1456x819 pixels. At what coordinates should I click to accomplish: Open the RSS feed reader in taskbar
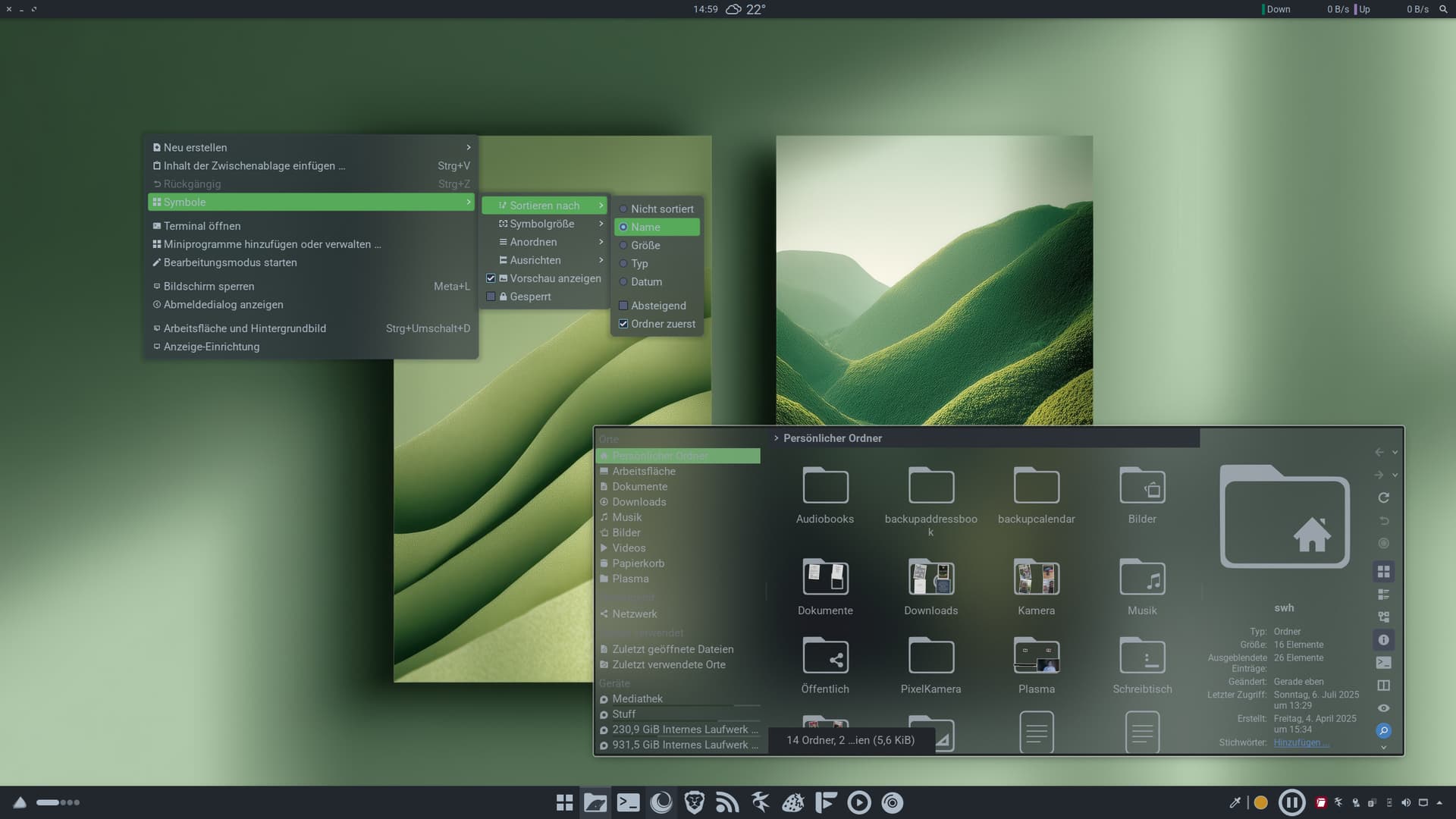point(727,802)
